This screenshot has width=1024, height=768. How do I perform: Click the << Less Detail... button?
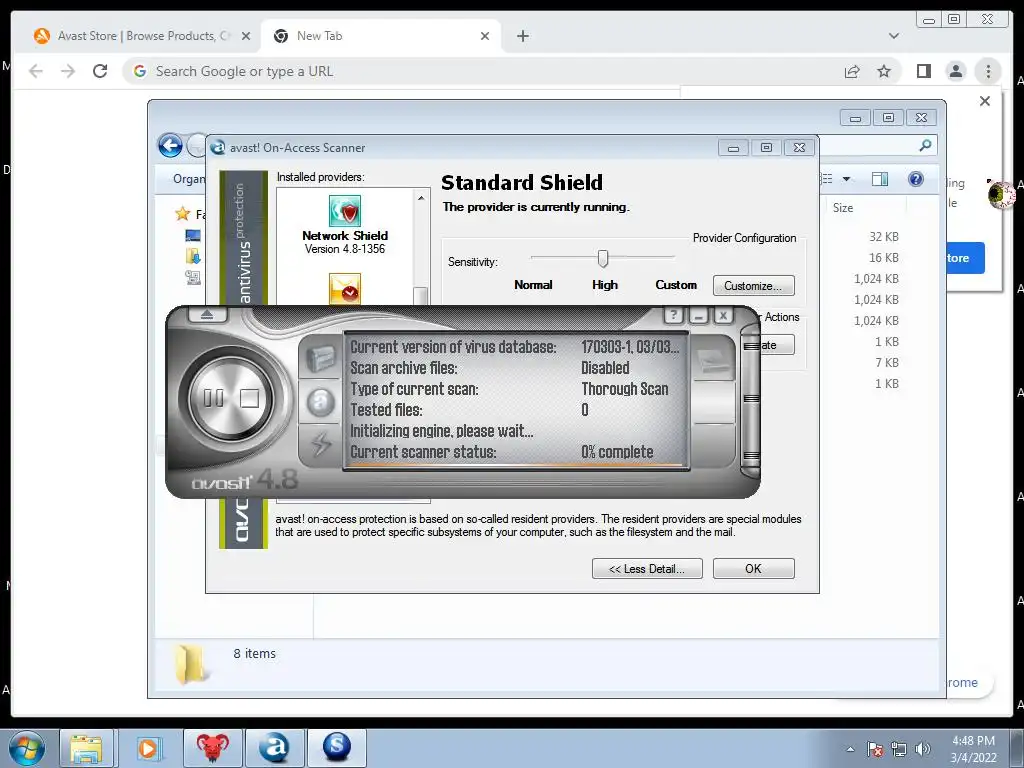click(647, 568)
